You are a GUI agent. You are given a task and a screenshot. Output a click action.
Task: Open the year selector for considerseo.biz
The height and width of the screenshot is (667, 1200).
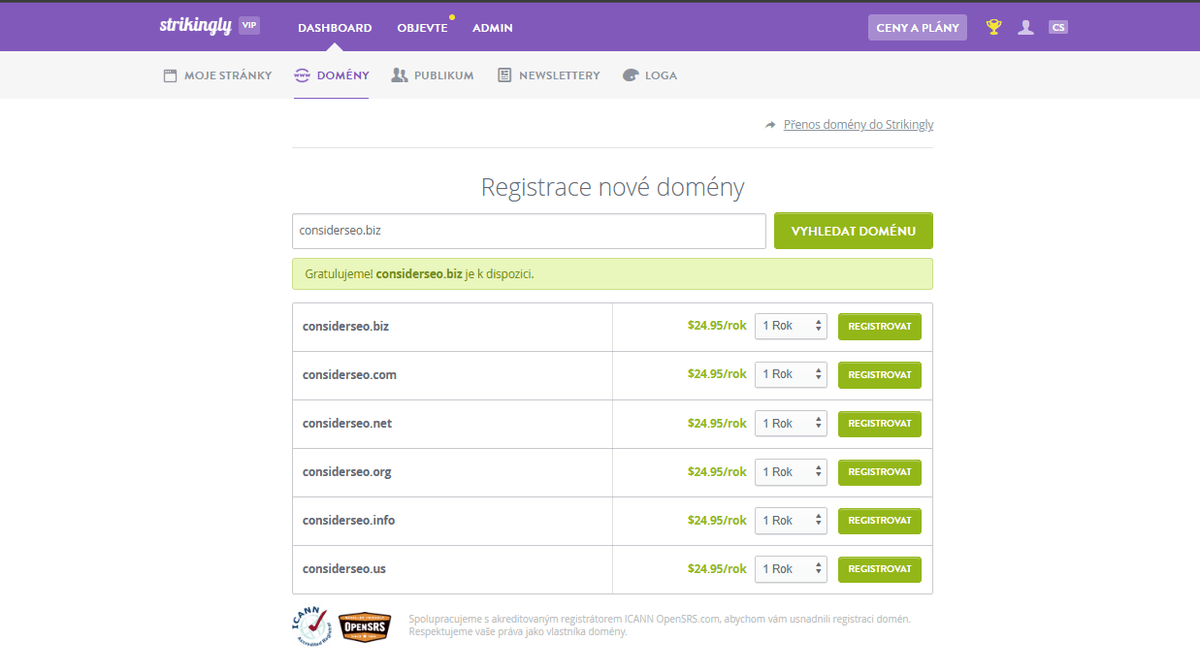click(791, 326)
